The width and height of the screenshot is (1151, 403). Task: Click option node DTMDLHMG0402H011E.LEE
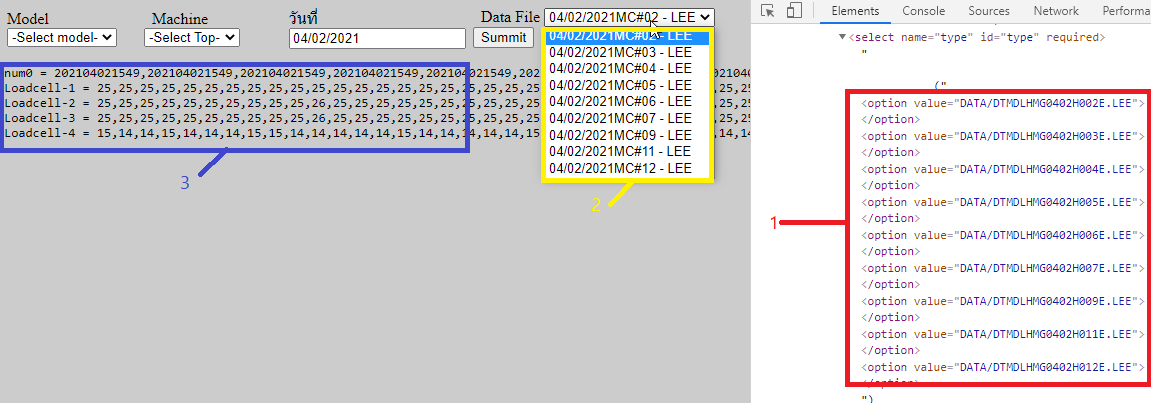pos(1003,334)
